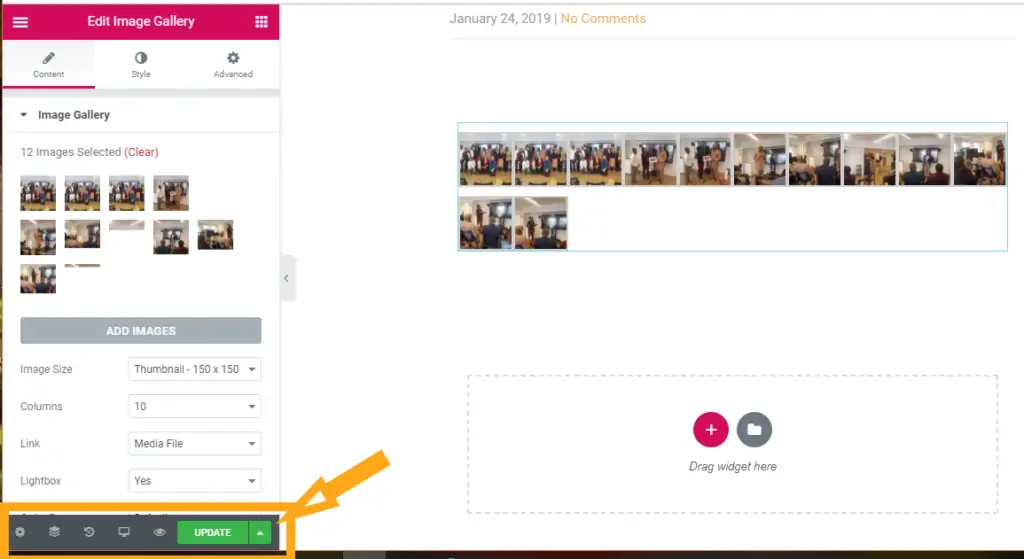Open the hamburger menu in Elementor header
The width and height of the screenshot is (1024, 559).
tap(20, 22)
